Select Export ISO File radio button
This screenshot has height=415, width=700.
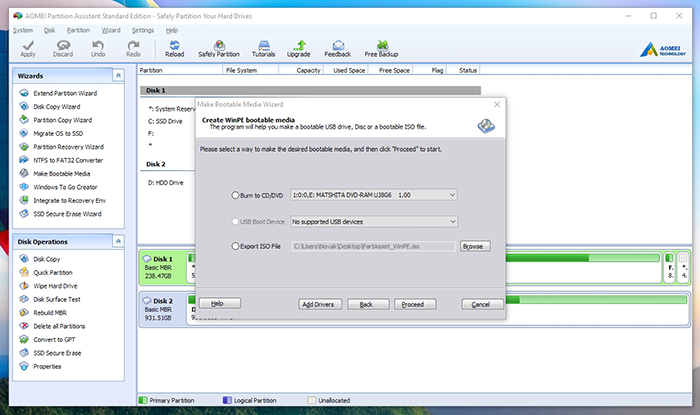235,246
